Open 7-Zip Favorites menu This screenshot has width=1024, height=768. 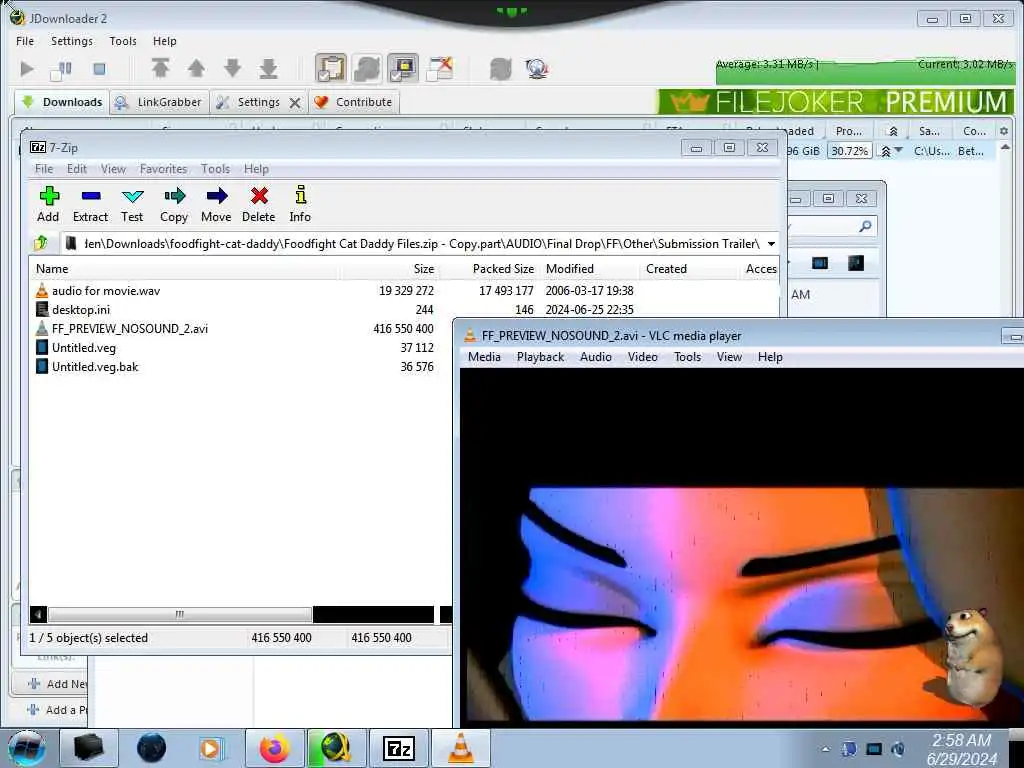click(163, 168)
